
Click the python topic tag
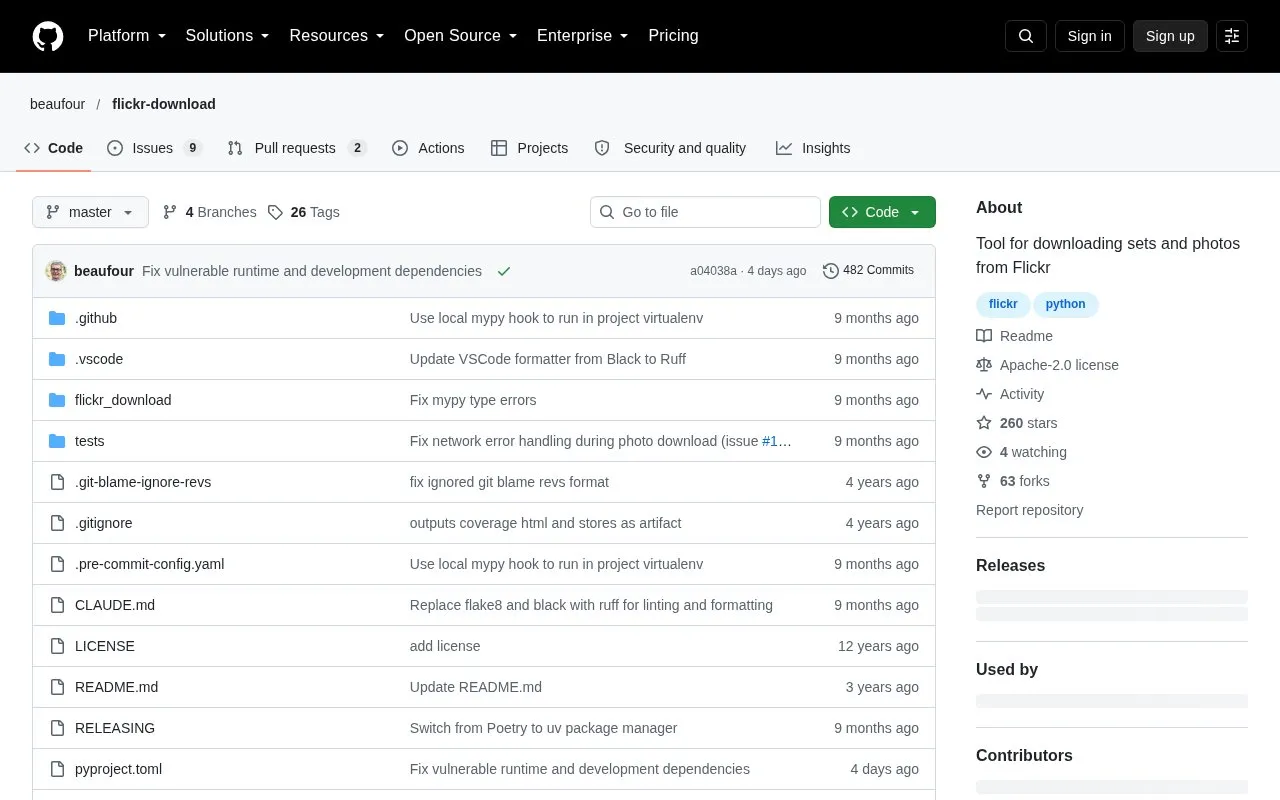[1066, 304]
